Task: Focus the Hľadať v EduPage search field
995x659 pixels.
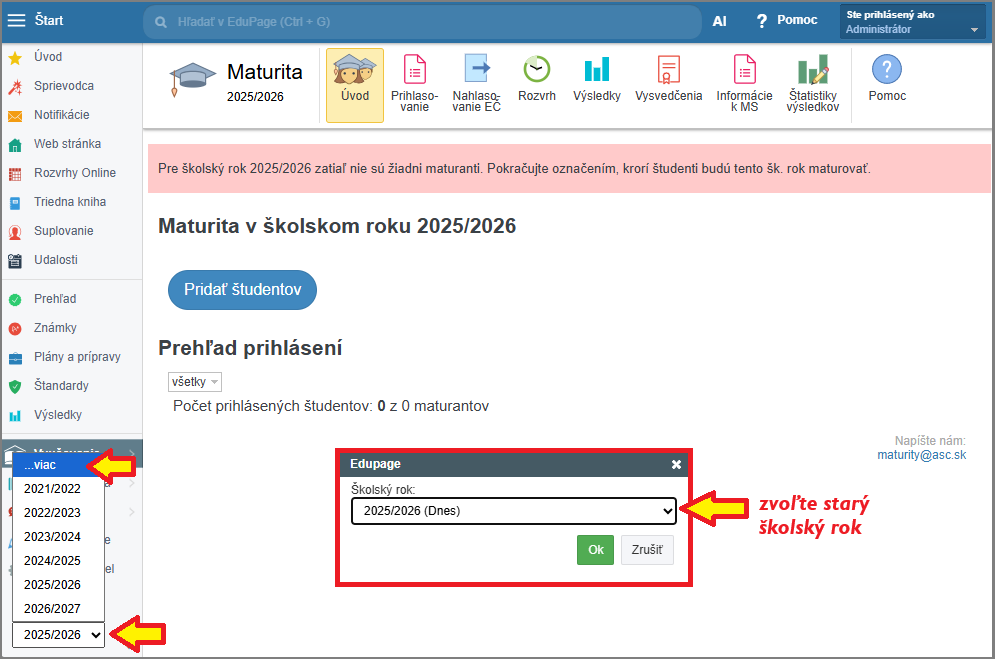Action: tap(421, 21)
